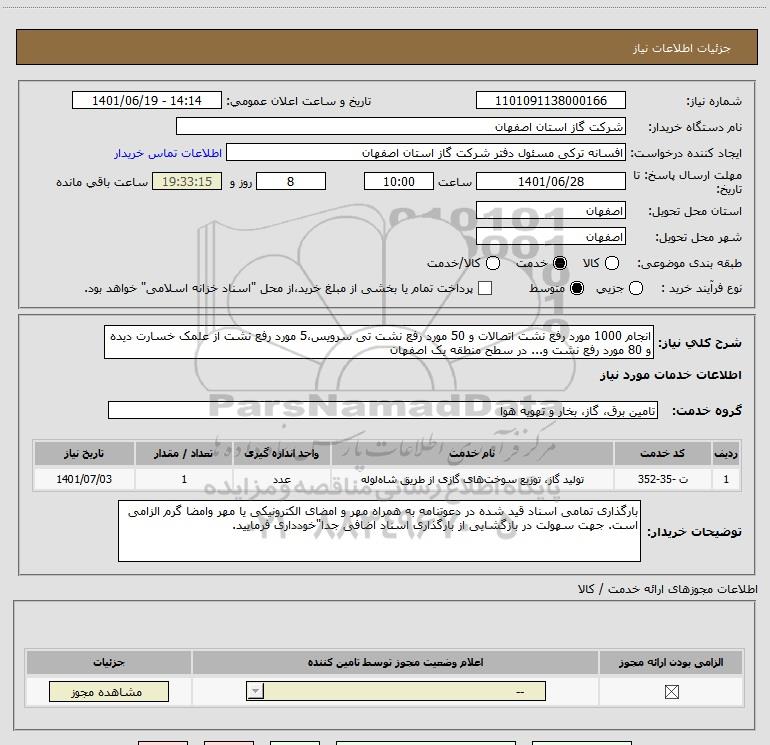Viewport: 770px width, 745px height.
Task: Toggle the الزامی بودن ارائه مجوز checkbox
Action: coord(672,692)
